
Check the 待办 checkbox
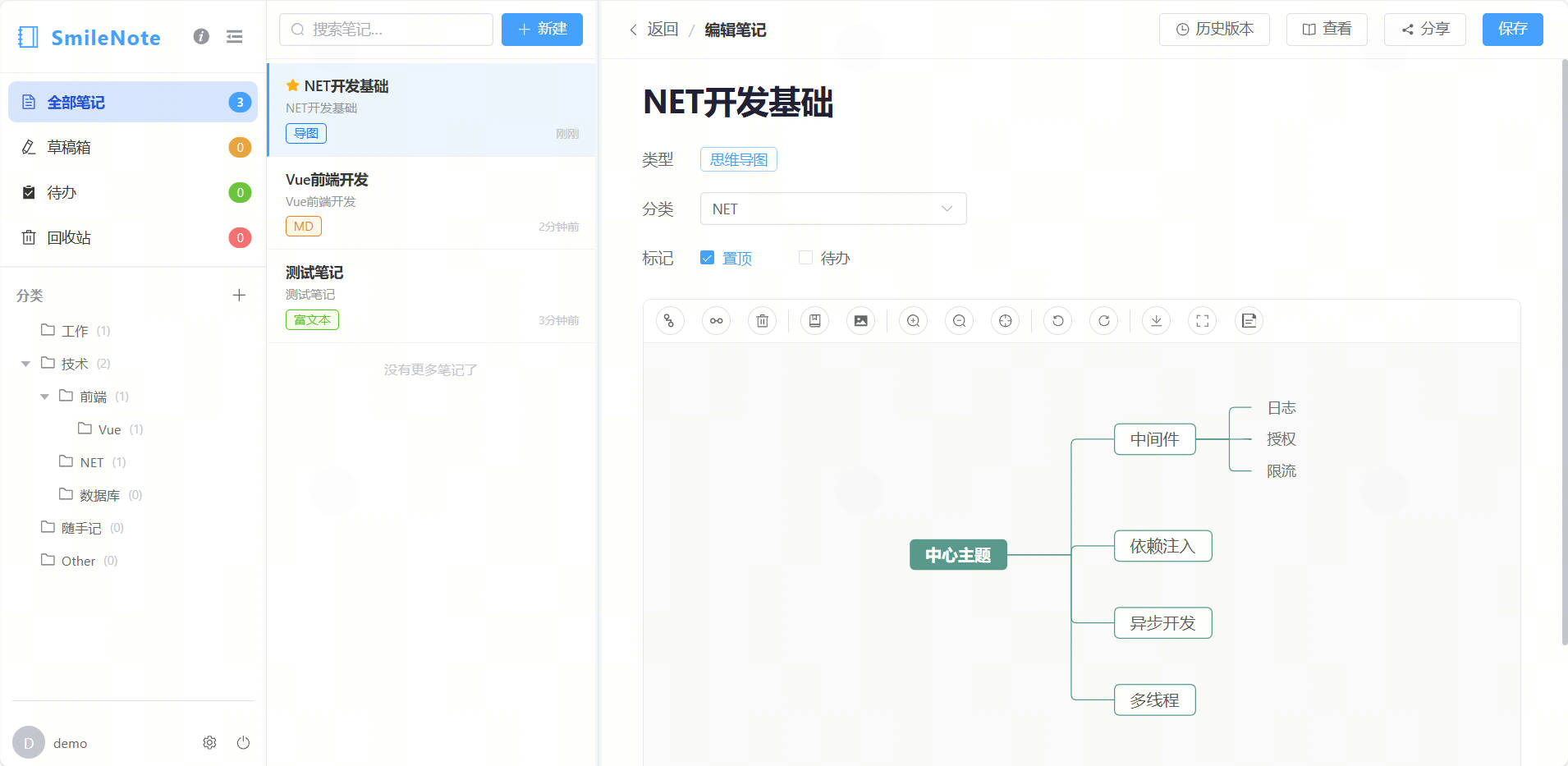tap(805, 258)
